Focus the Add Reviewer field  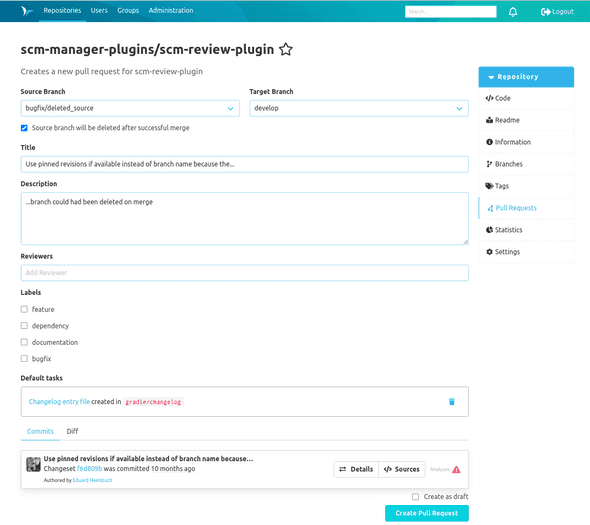coord(245,273)
